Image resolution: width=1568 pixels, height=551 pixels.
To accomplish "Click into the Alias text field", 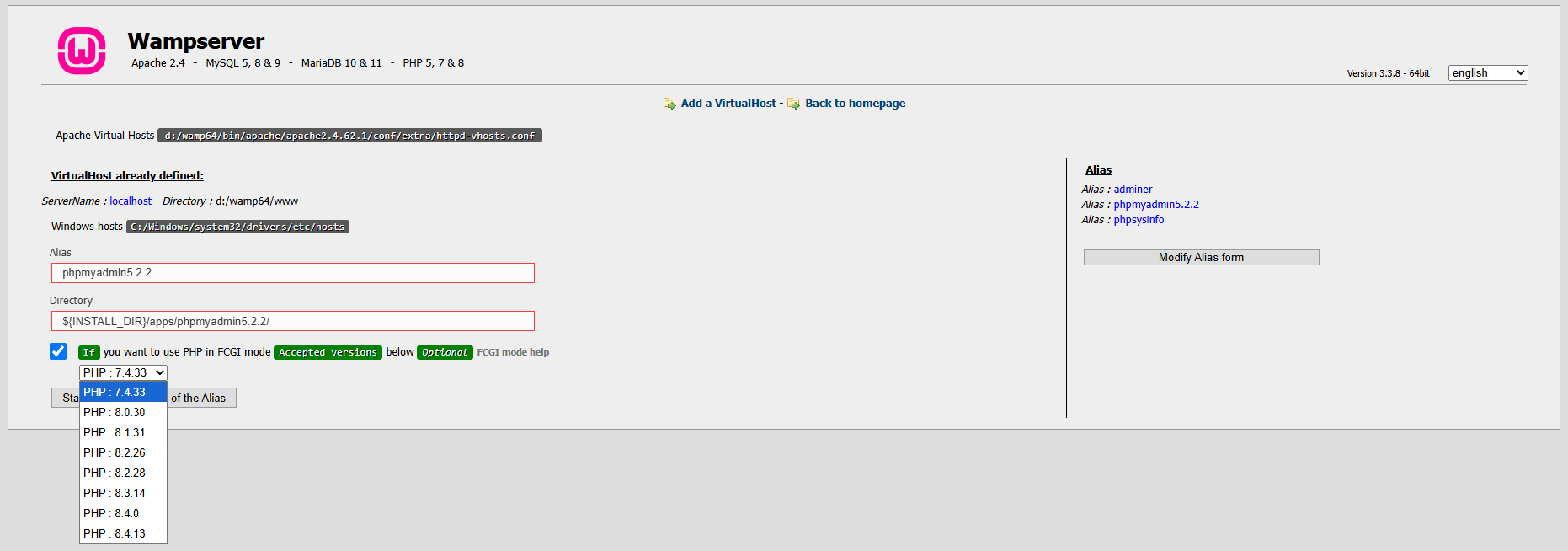I will tap(292, 273).
